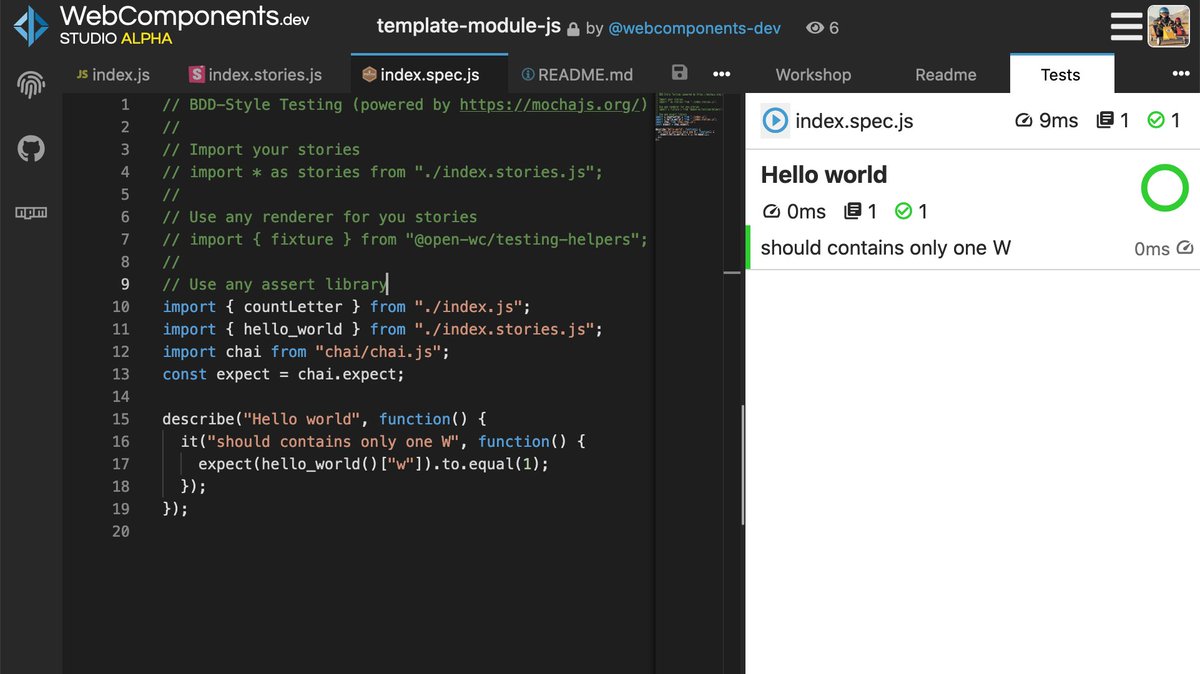The height and width of the screenshot is (674, 1200).
Task: Open the hamburger menu
Action: [x=1126, y=26]
